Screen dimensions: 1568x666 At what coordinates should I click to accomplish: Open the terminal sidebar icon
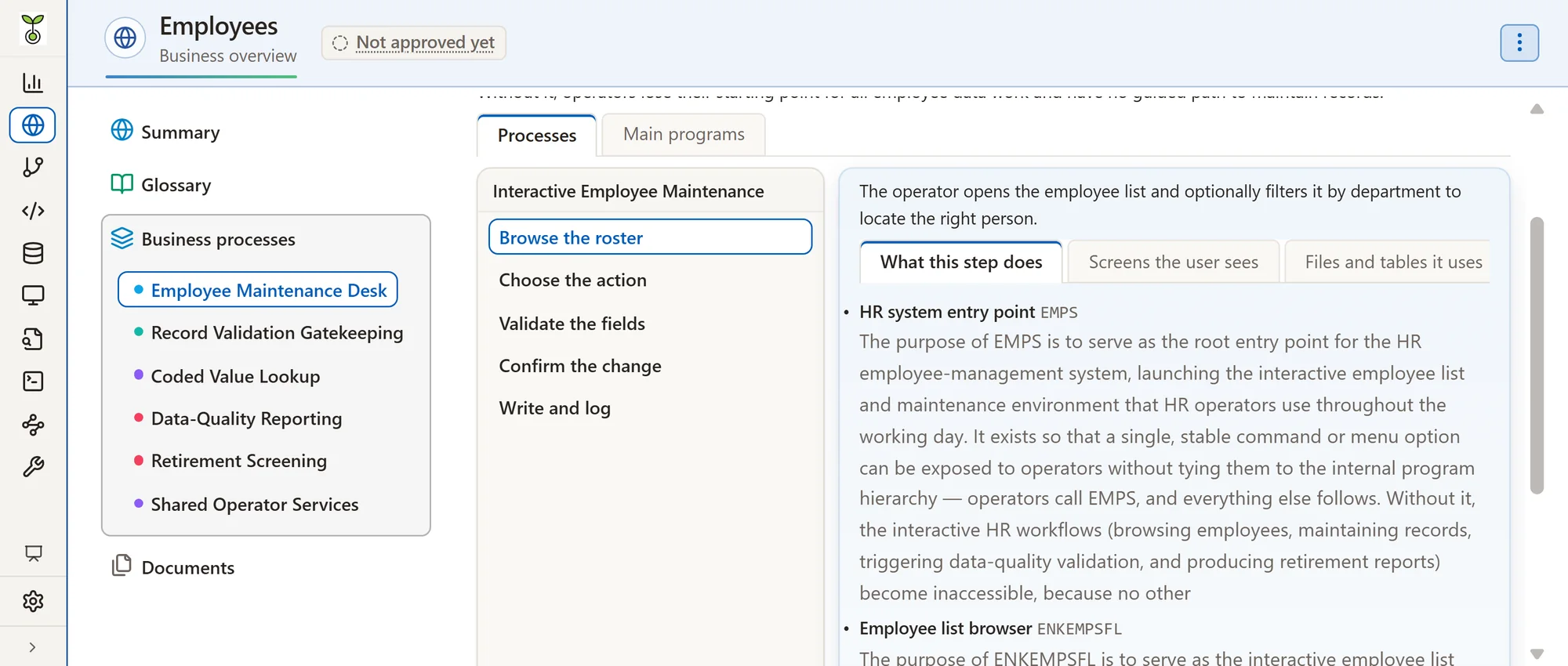[33, 382]
